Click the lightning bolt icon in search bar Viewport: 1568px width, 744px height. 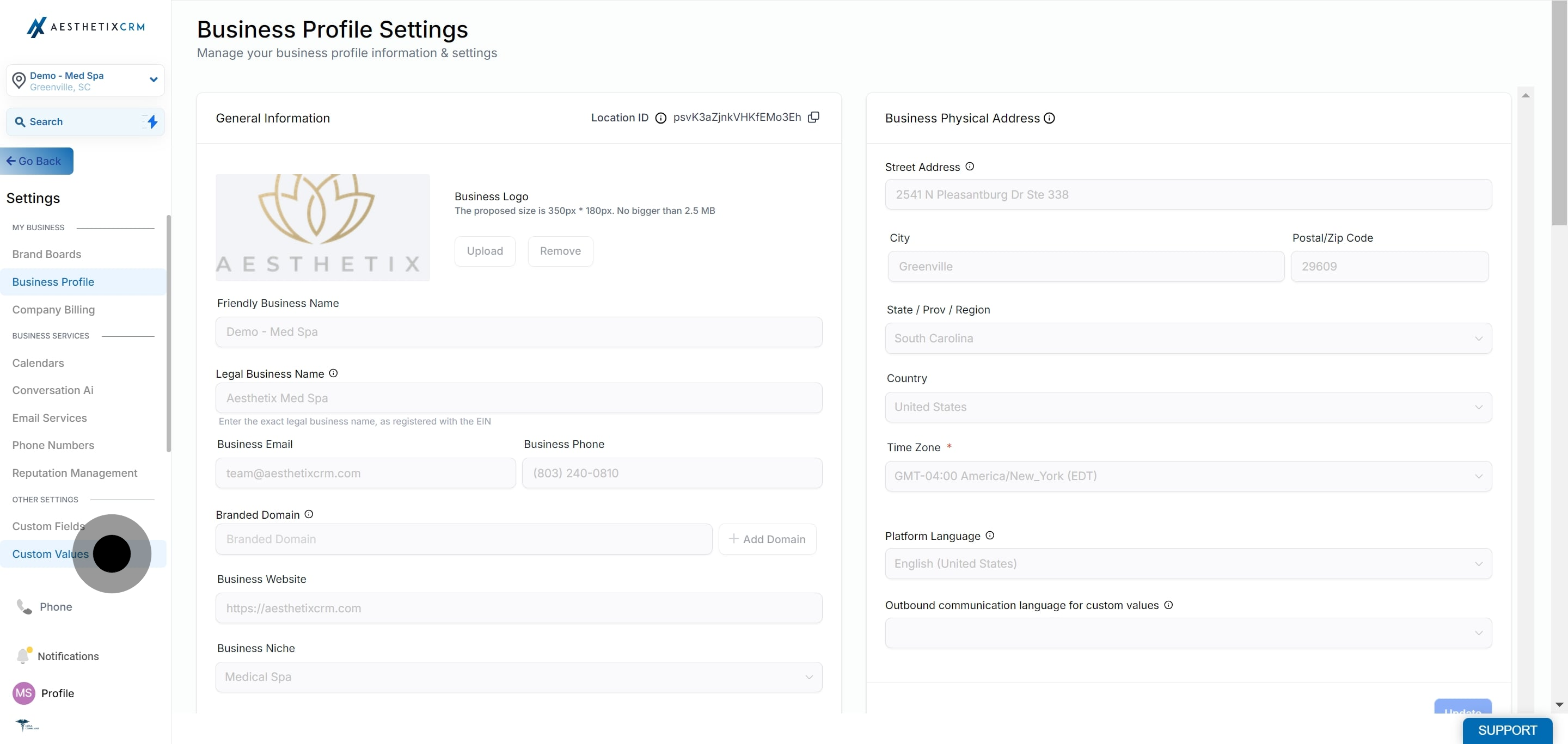[152, 122]
